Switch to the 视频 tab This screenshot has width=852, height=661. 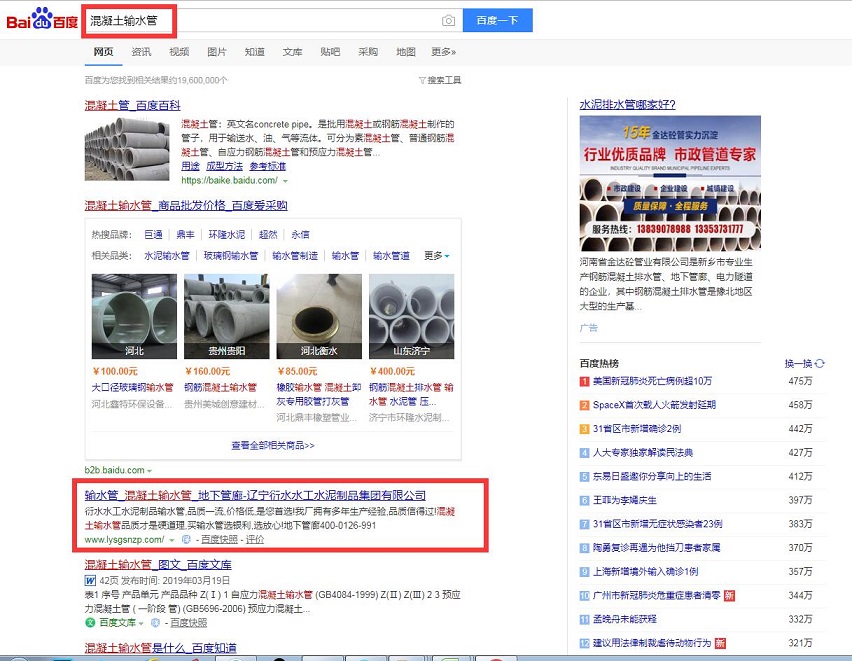[179, 52]
